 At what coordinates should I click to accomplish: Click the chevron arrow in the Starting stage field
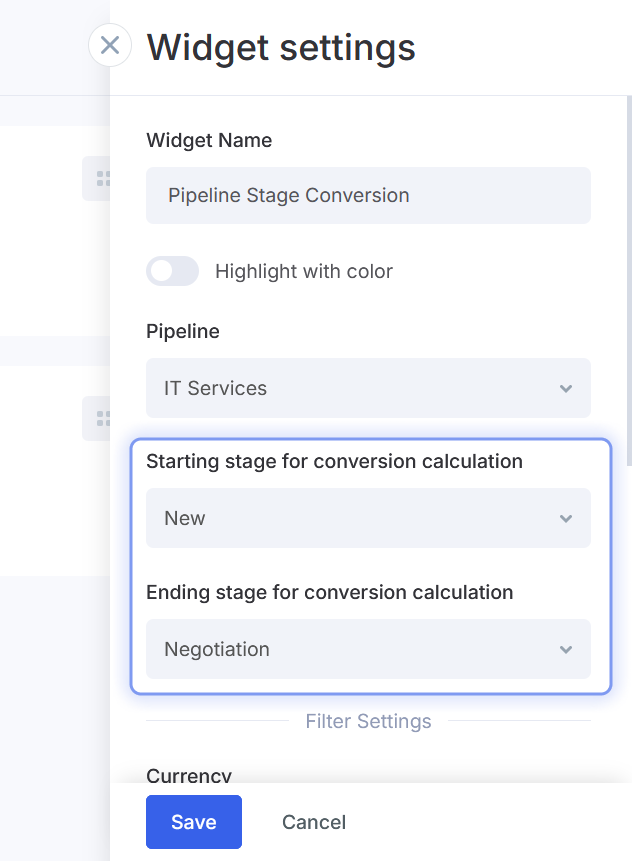point(566,518)
